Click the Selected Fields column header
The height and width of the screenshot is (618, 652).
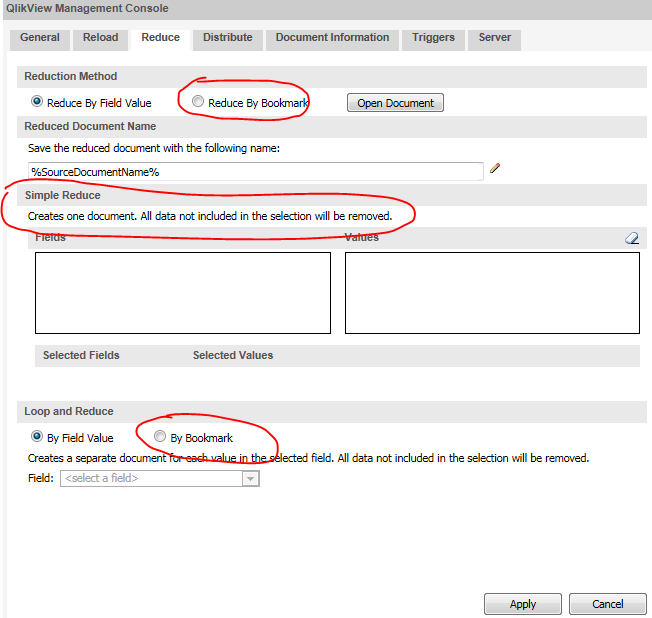point(81,355)
